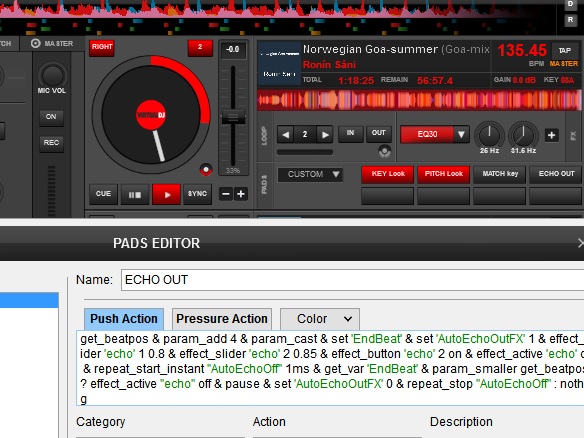Image resolution: width=584 pixels, height=438 pixels.
Task: Open the EQ30 effect dropdown arrow
Action: tap(461, 134)
